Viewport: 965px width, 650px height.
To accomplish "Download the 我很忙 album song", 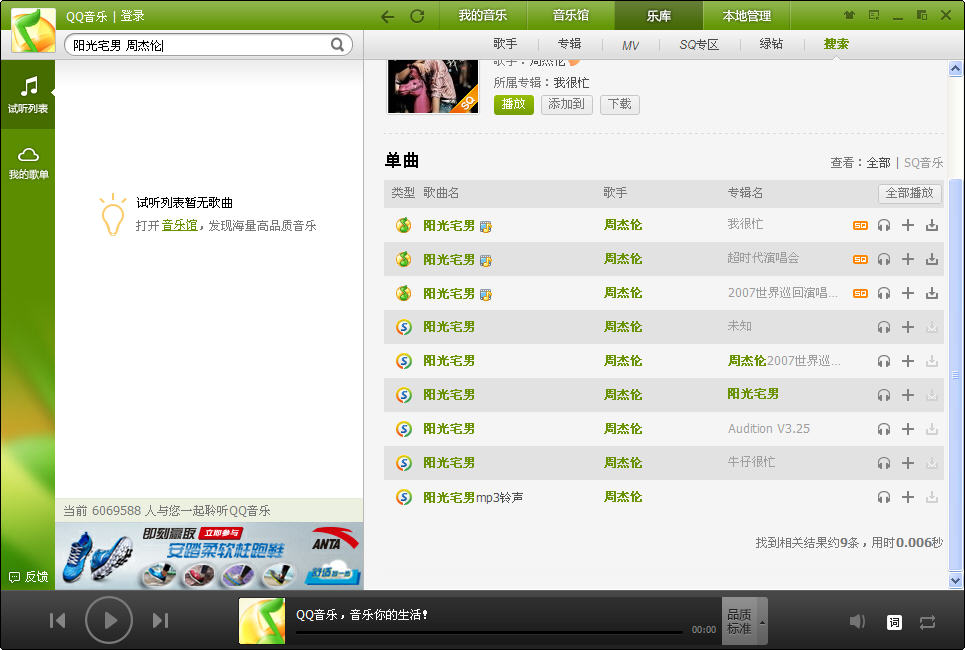I will click(932, 226).
